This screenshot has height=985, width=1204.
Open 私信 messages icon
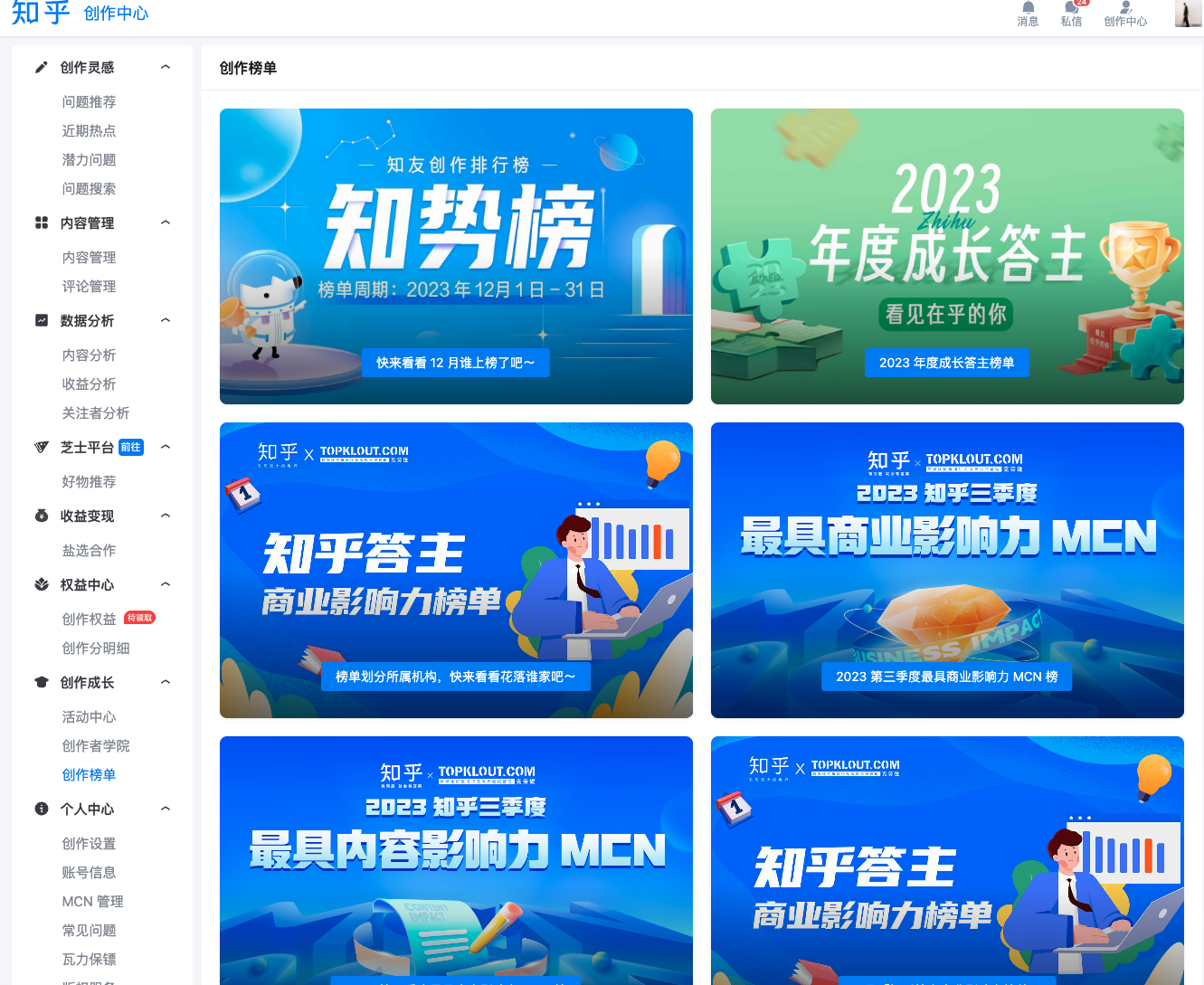pos(1072,8)
